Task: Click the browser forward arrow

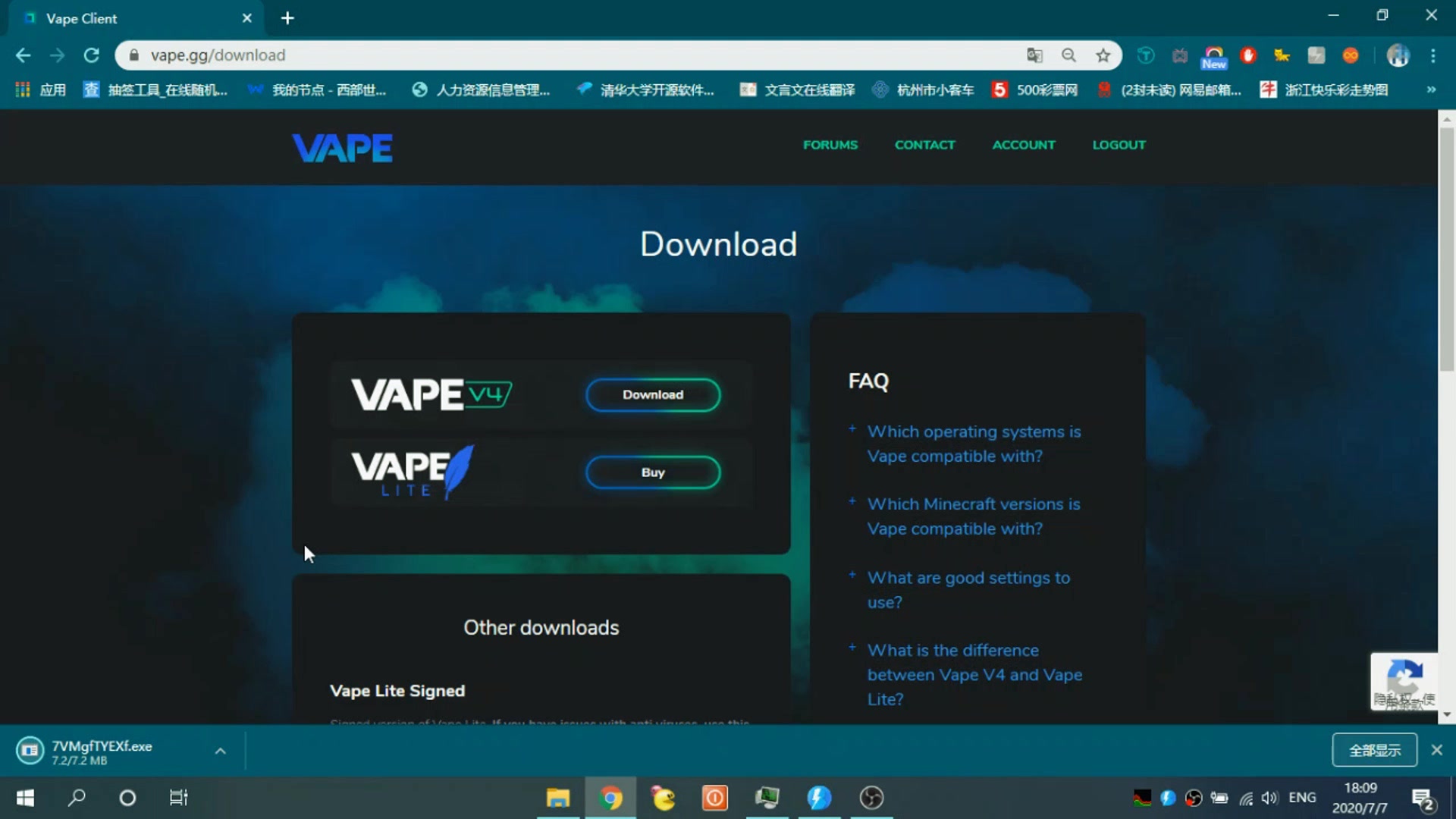Action: tap(57, 55)
